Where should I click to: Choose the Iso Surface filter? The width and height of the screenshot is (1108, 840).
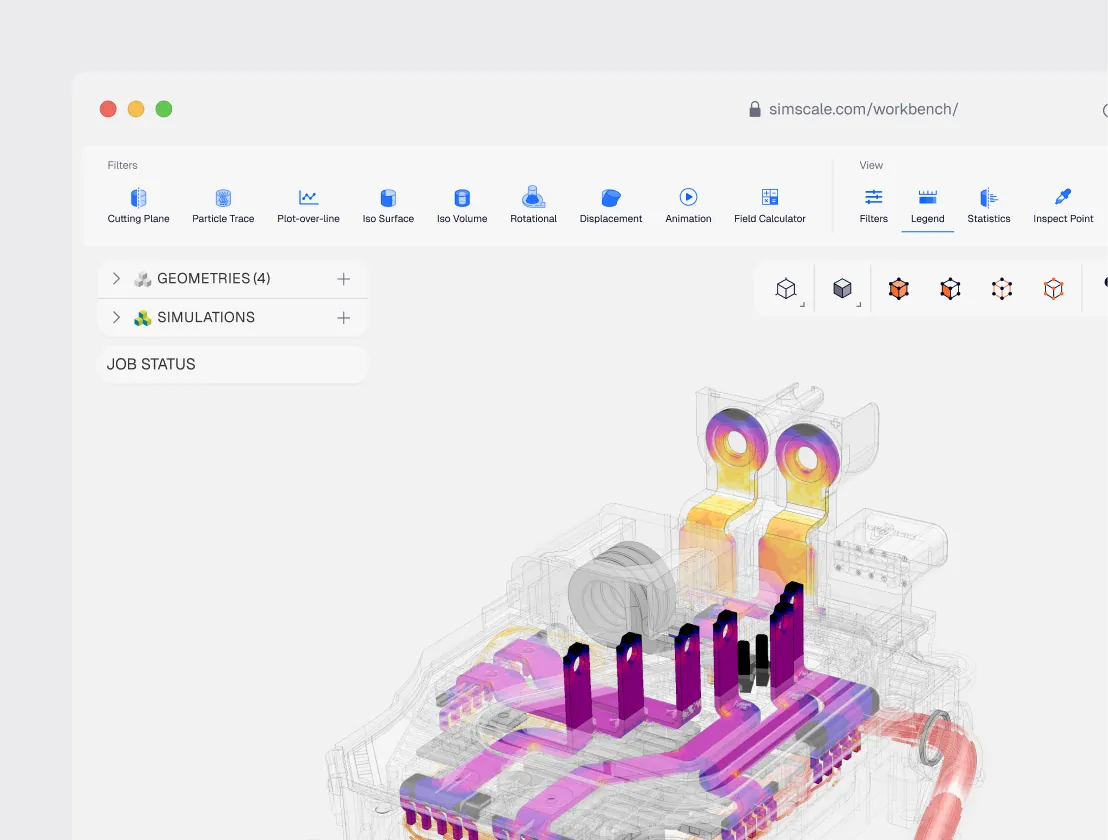[388, 206]
